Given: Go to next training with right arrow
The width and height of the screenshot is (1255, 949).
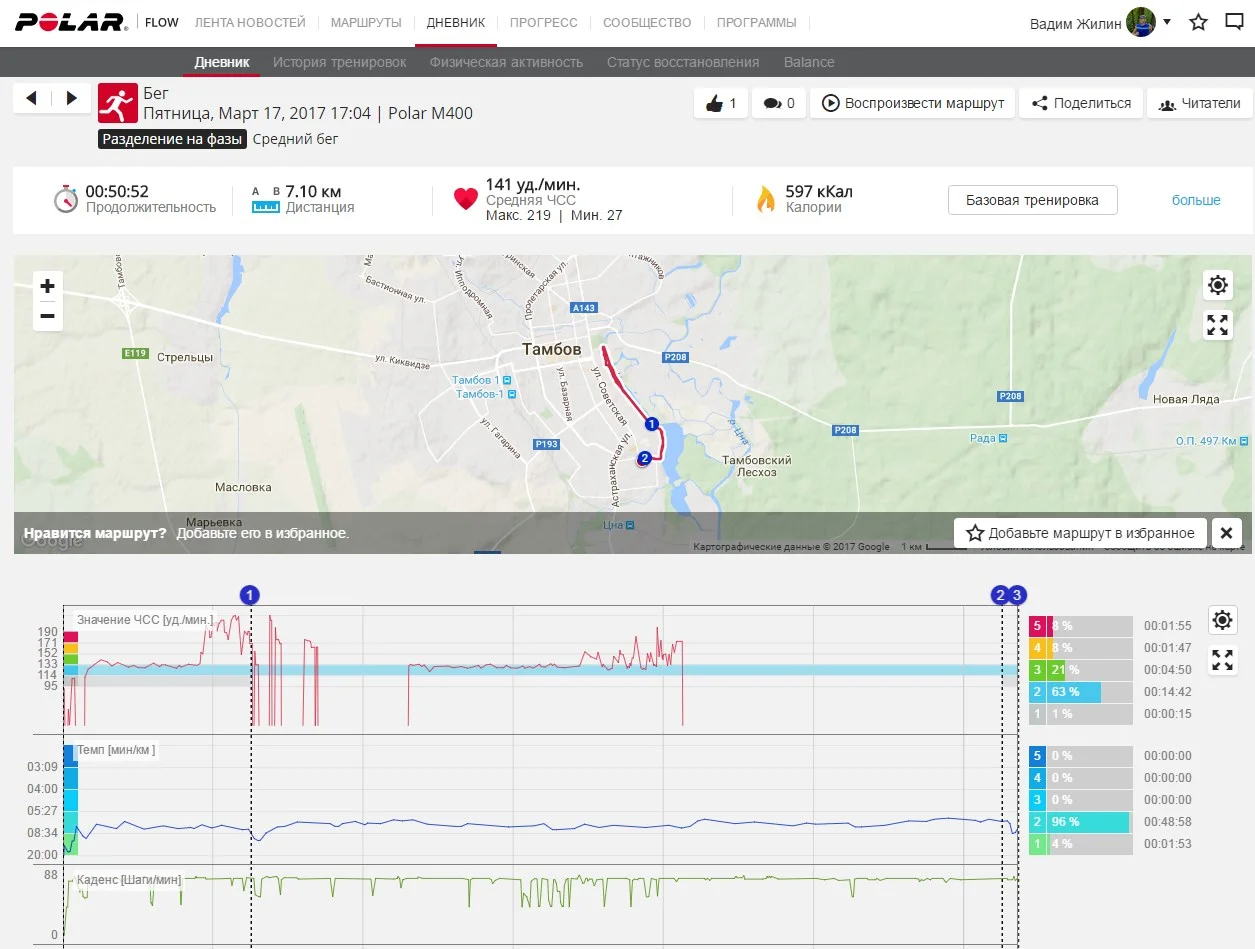Looking at the screenshot, I should click(x=71, y=98).
